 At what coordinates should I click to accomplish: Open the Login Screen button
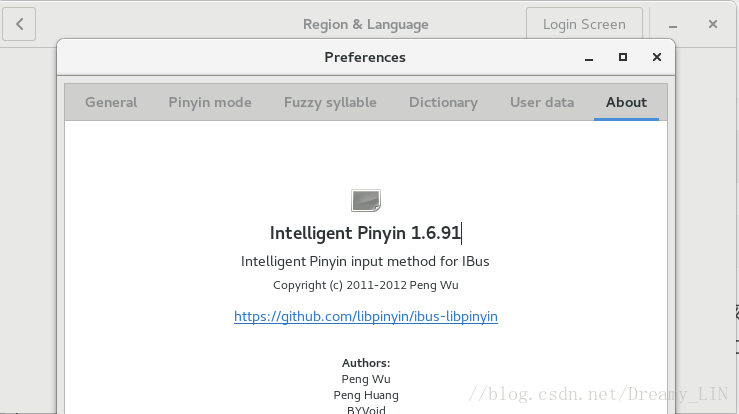[584, 24]
